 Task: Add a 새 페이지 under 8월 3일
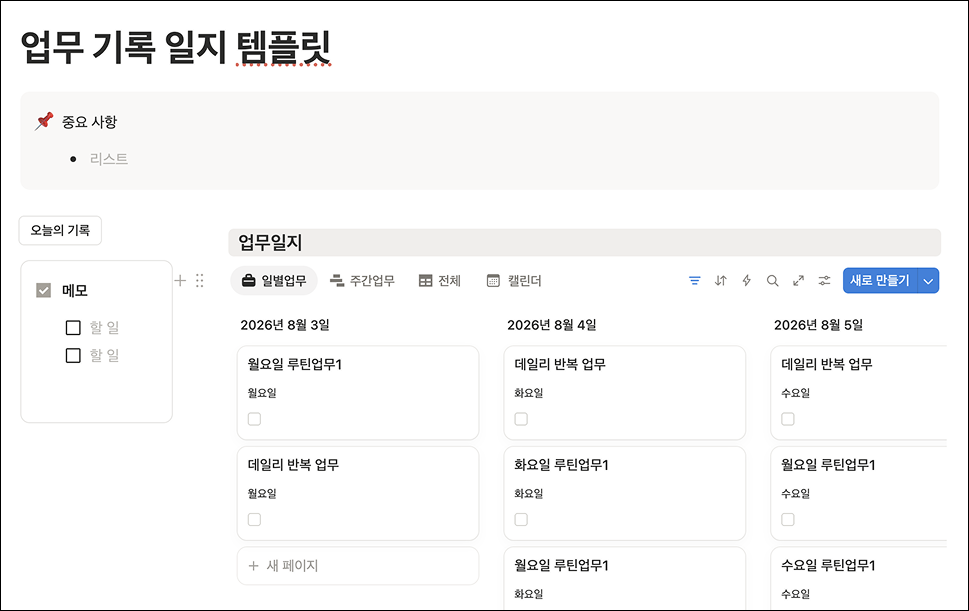click(x=358, y=565)
